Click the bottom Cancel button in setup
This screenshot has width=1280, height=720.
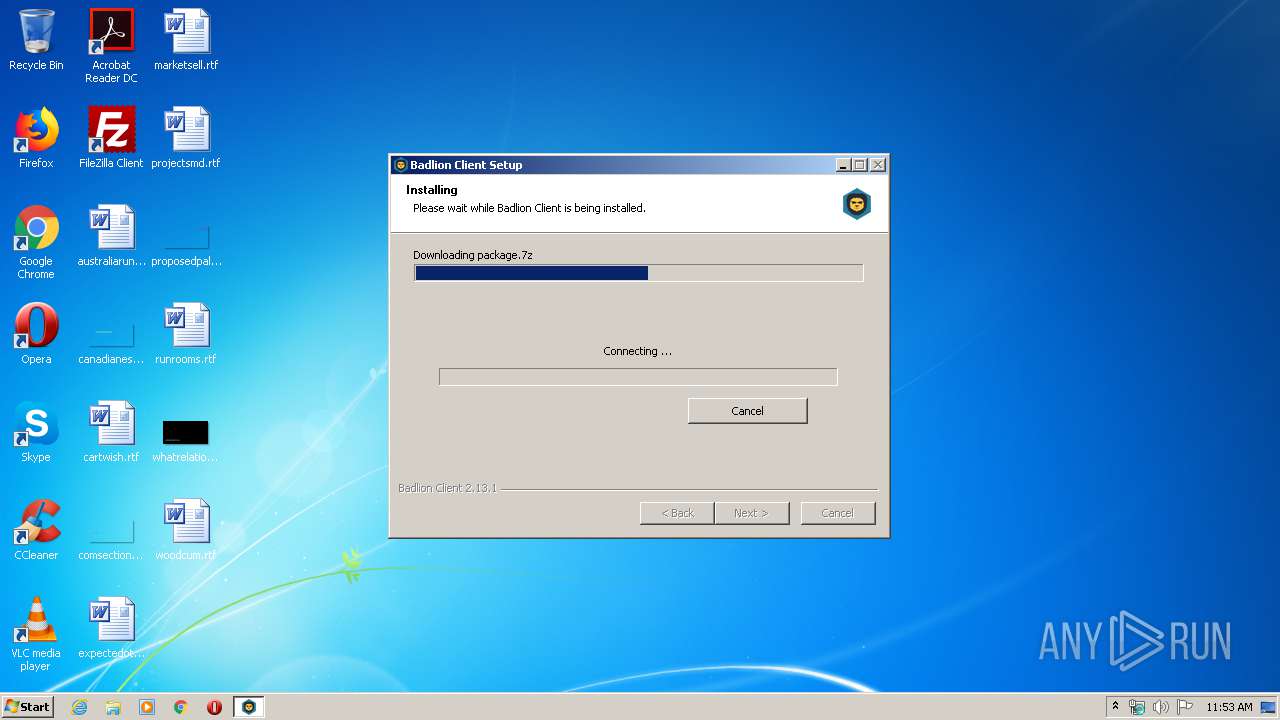[x=838, y=513]
